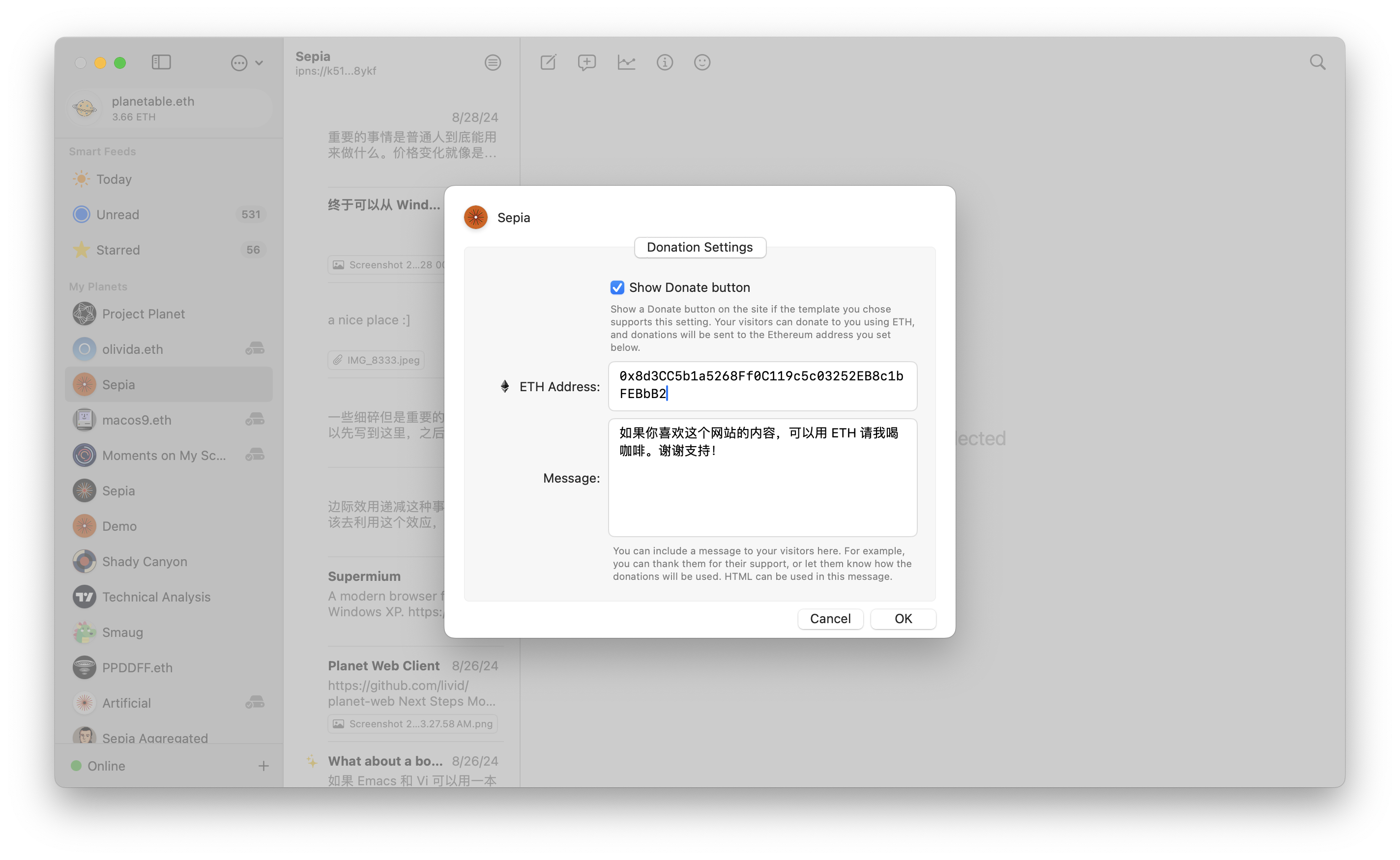View analytics chart icon

click(627, 62)
